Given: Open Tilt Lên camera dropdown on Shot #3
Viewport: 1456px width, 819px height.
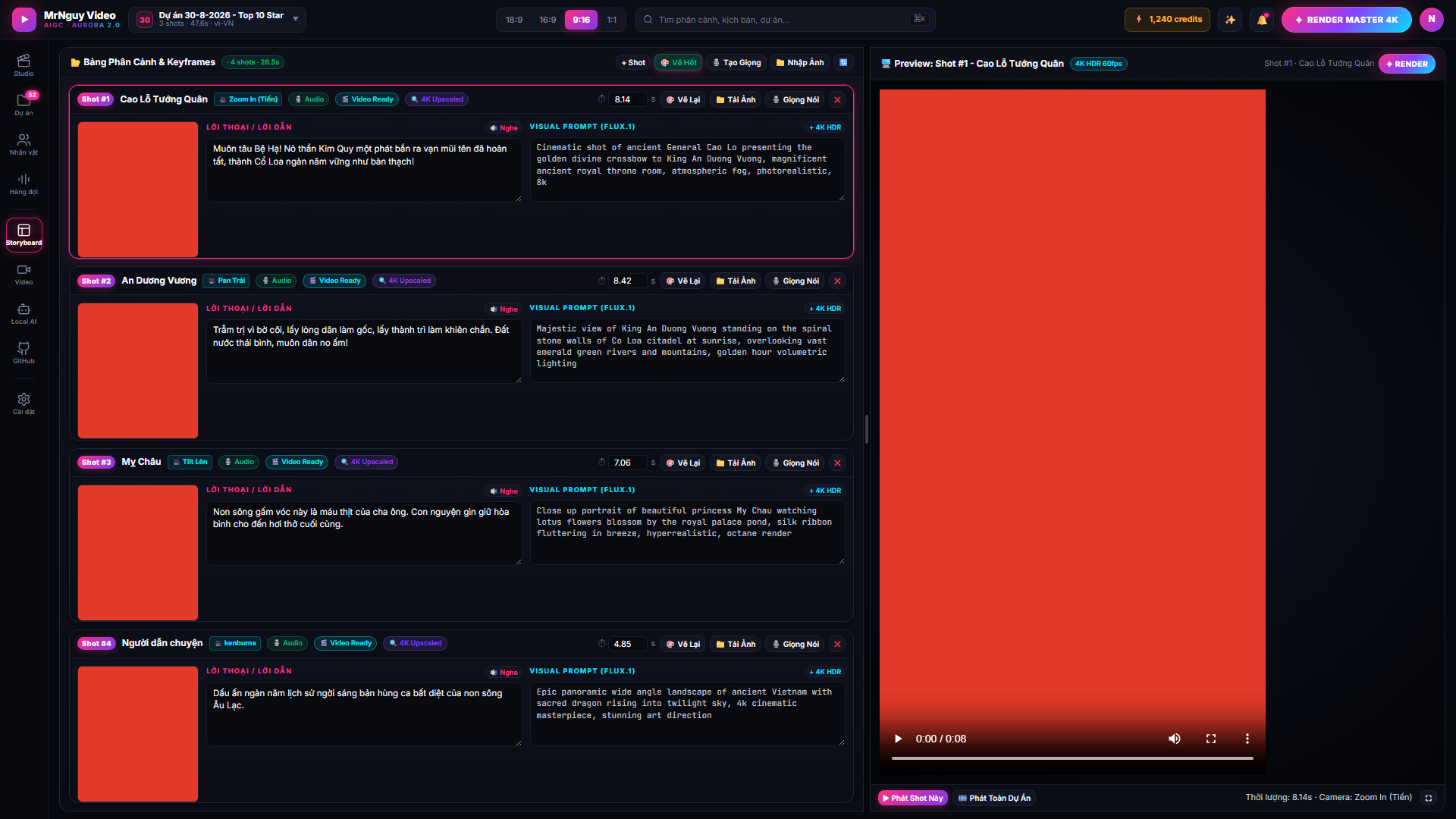Looking at the screenshot, I should (x=190, y=462).
